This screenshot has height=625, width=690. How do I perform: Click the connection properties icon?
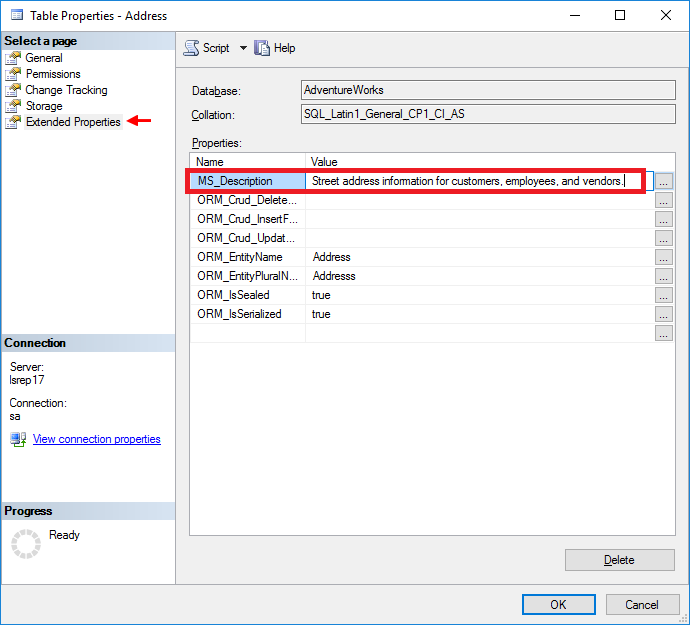[18, 439]
